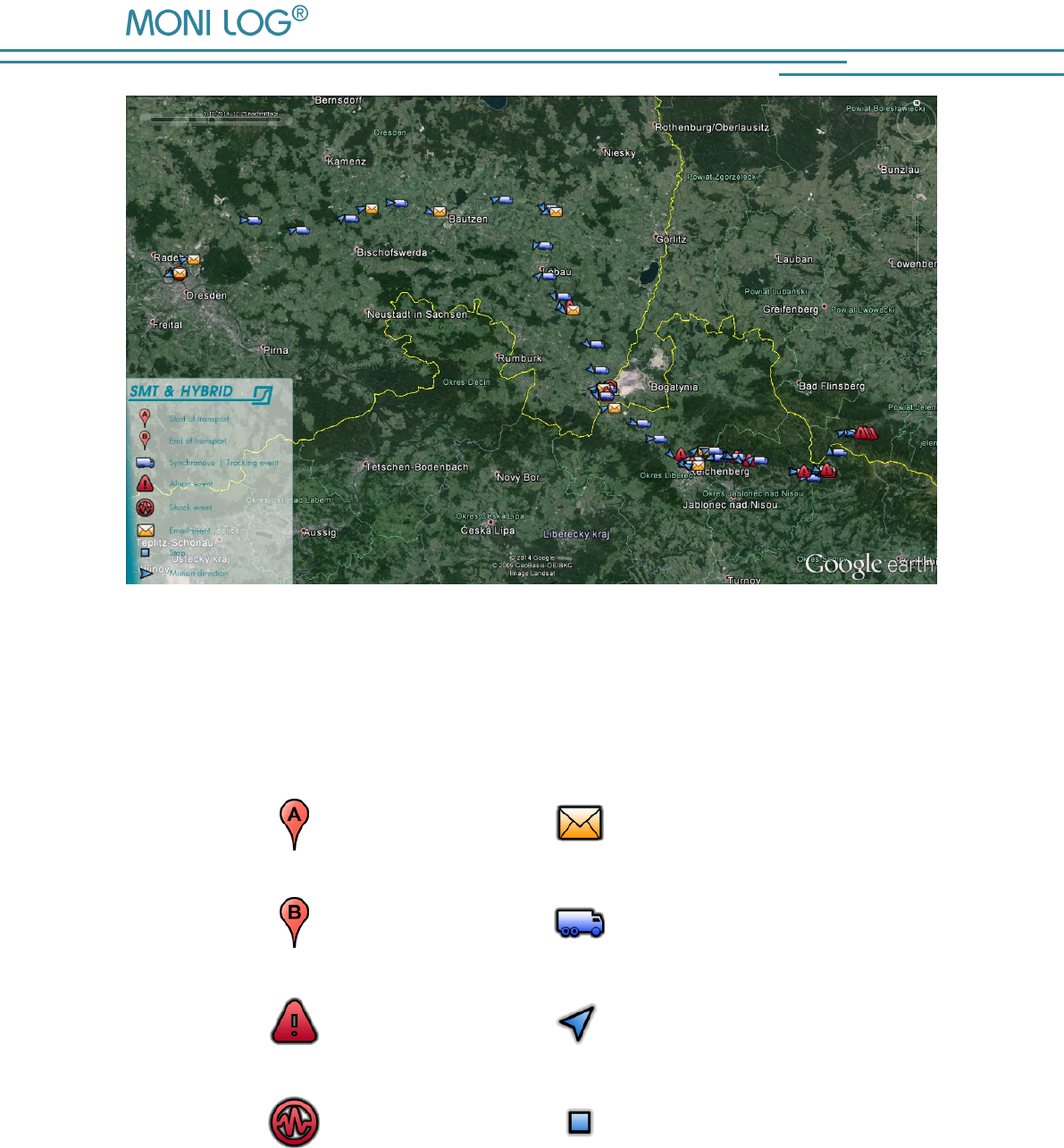This screenshot has height=1148, width=1064.
Task: Click the alarm triangle in the SMT & HYBRID legend
Action: click(x=145, y=484)
